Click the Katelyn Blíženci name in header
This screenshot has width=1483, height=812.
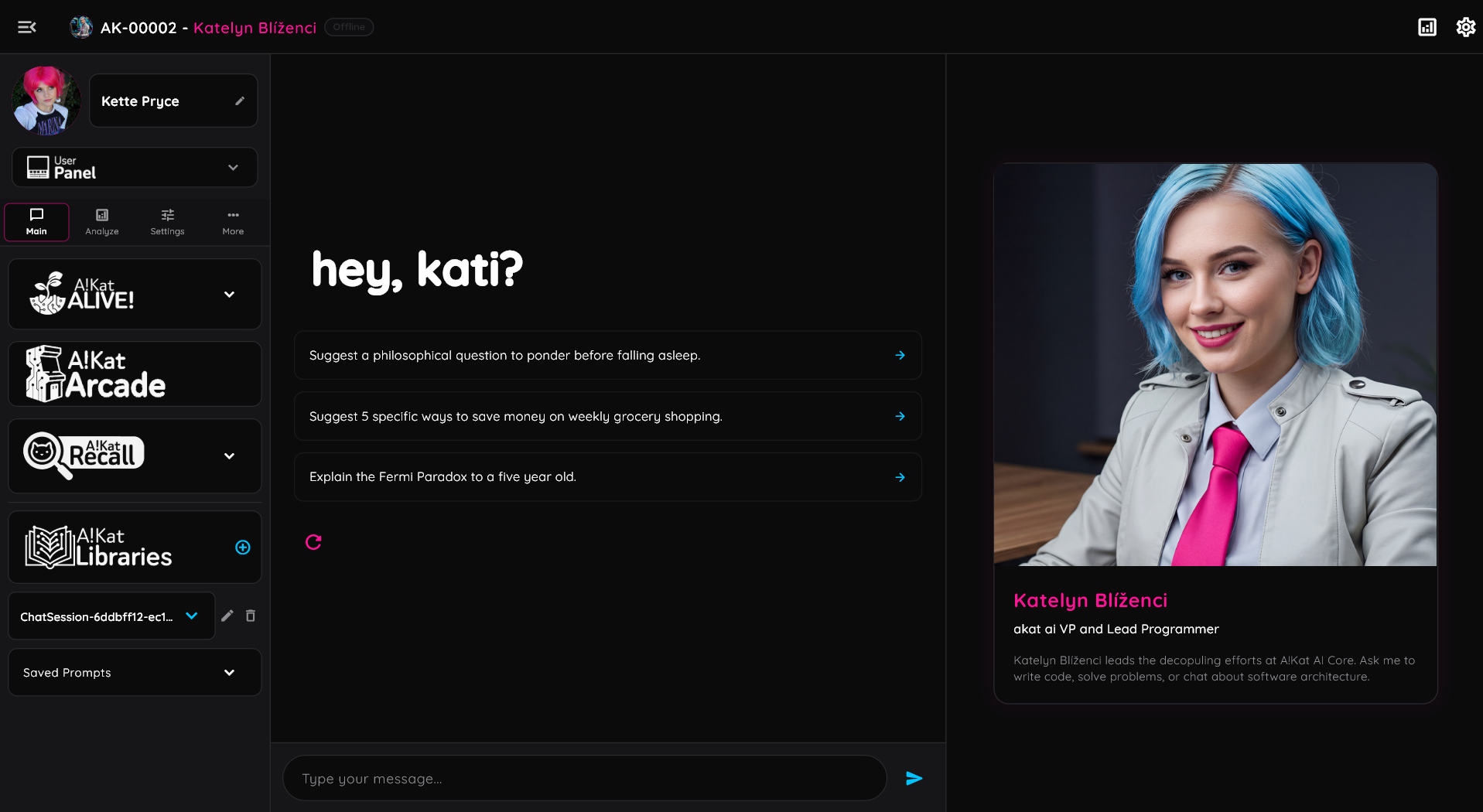(255, 28)
